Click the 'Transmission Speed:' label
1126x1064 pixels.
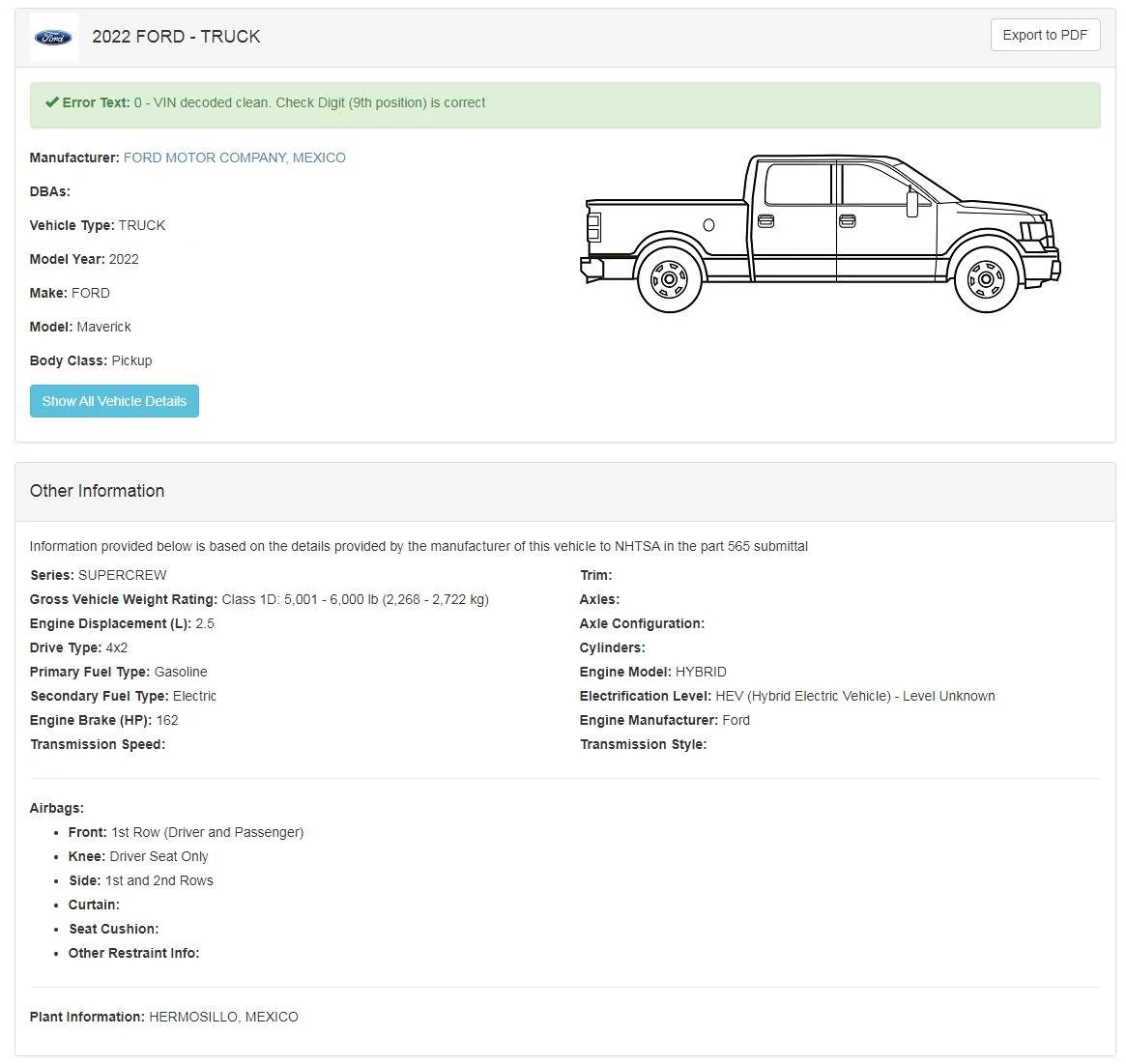pos(98,744)
